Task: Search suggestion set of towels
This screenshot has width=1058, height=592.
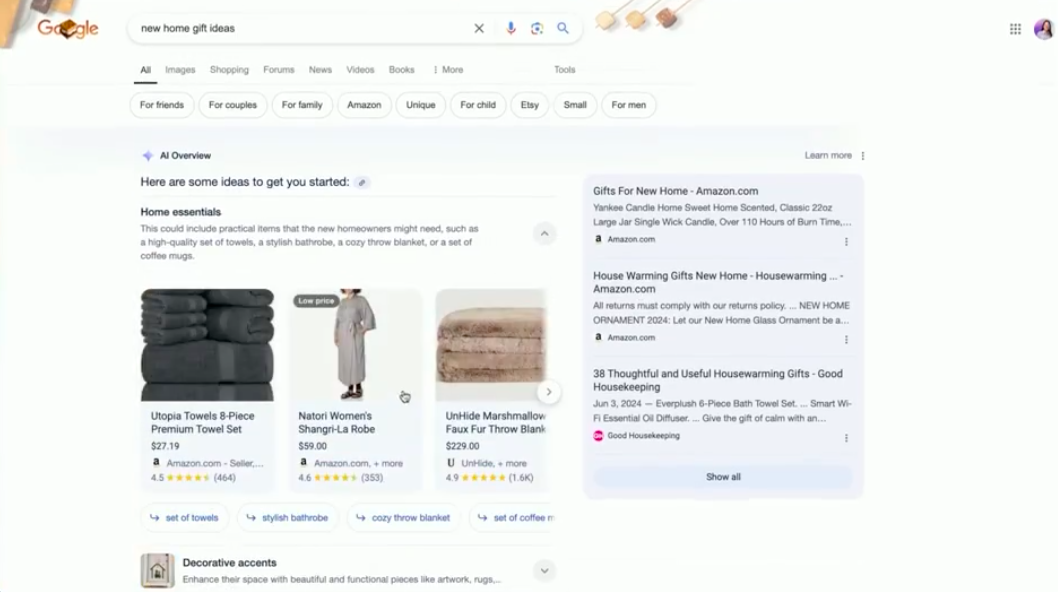Action: pyautogui.click(x=184, y=518)
